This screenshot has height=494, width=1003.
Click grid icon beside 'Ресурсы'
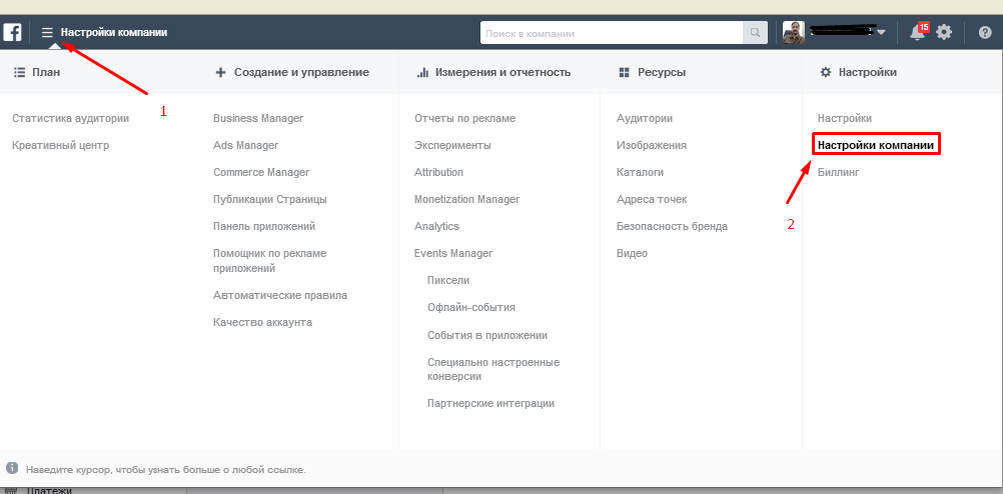point(624,72)
